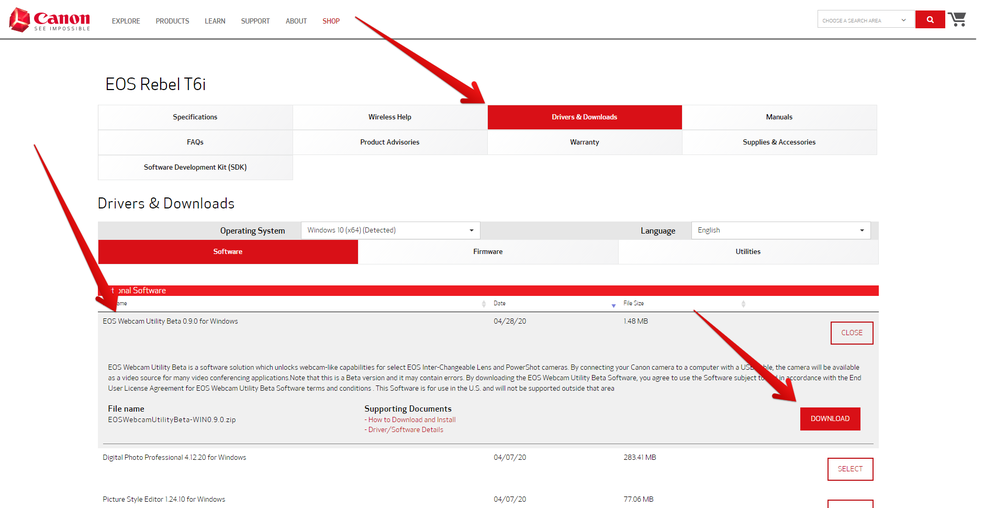984x508 pixels.
Task: Switch to the Manuals tab
Action: [x=779, y=117]
